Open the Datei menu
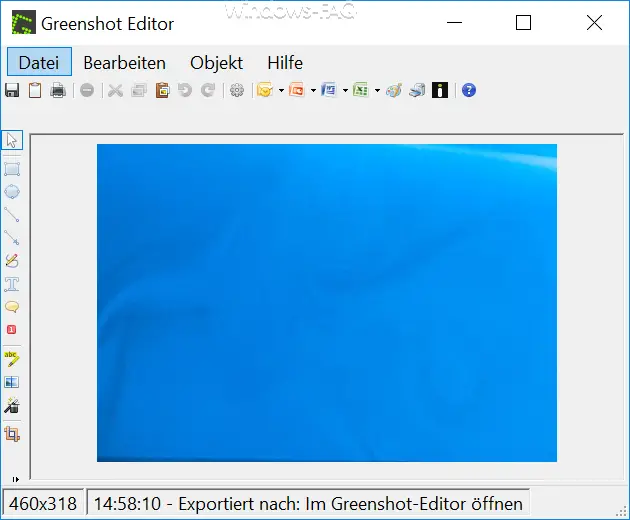 pyautogui.click(x=39, y=62)
